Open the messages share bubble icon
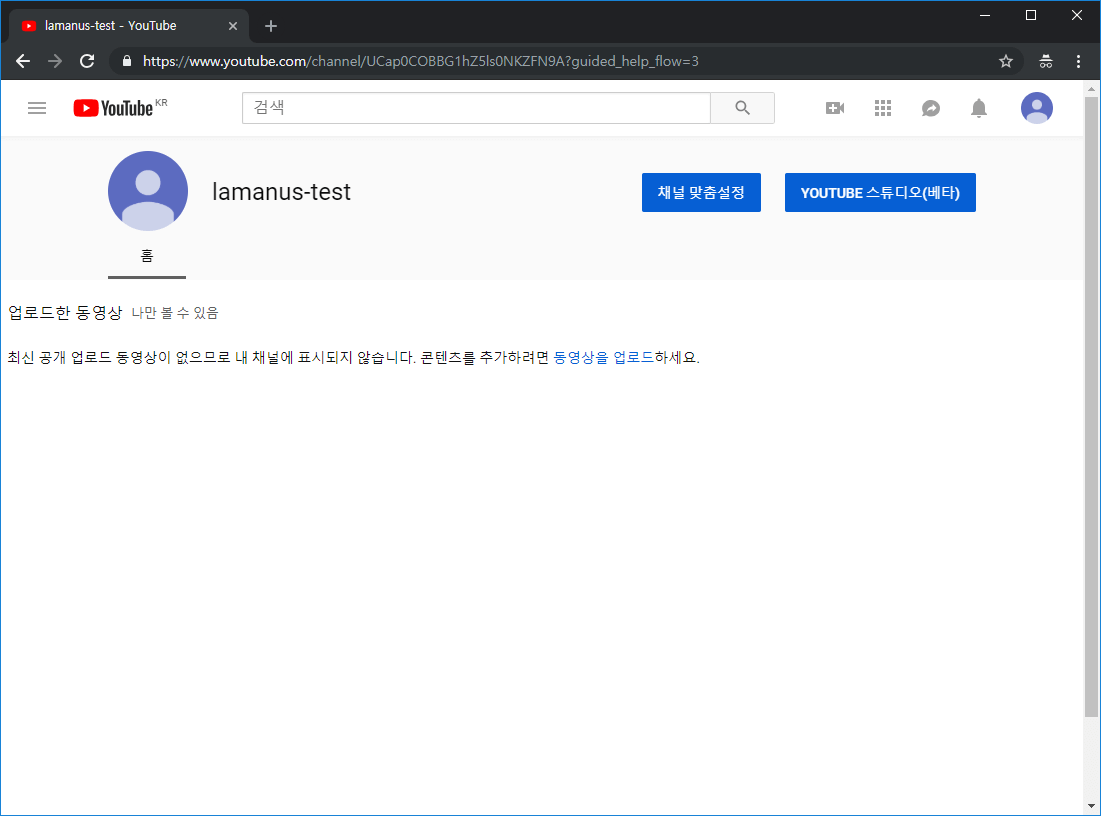Screen dimensions: 1101x816 [931, 108]
